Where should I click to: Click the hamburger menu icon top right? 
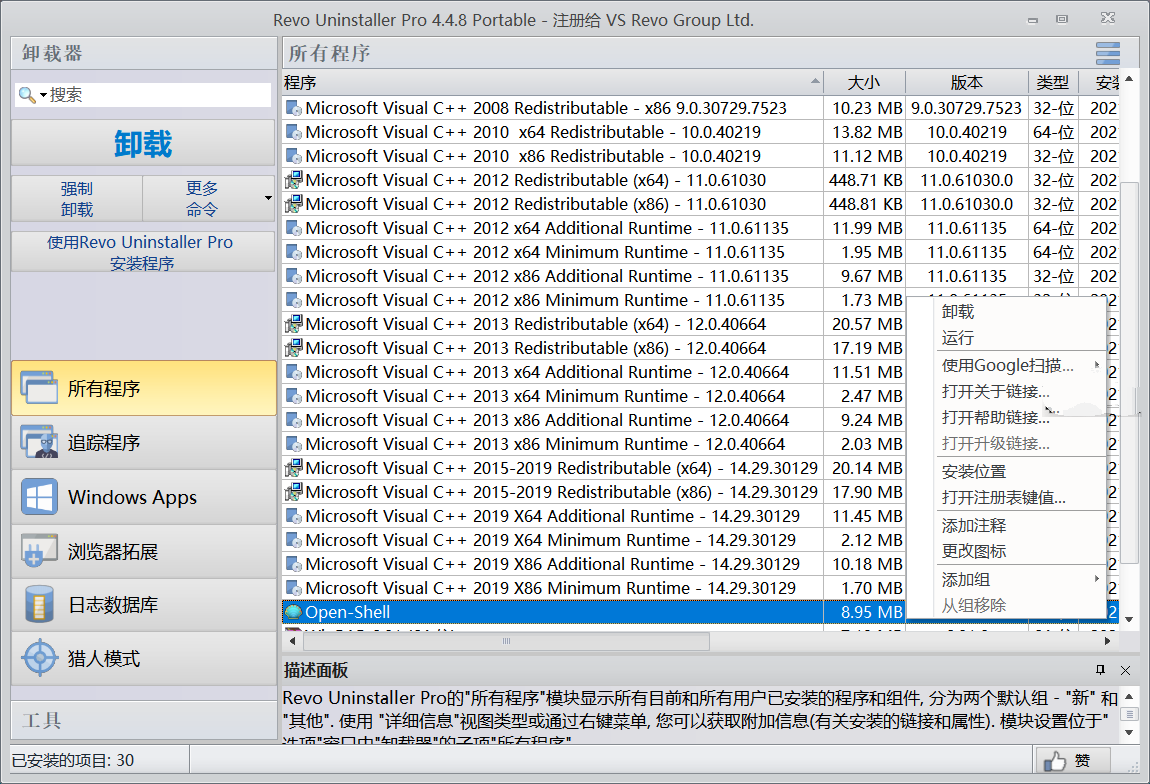coord(1107,53)
